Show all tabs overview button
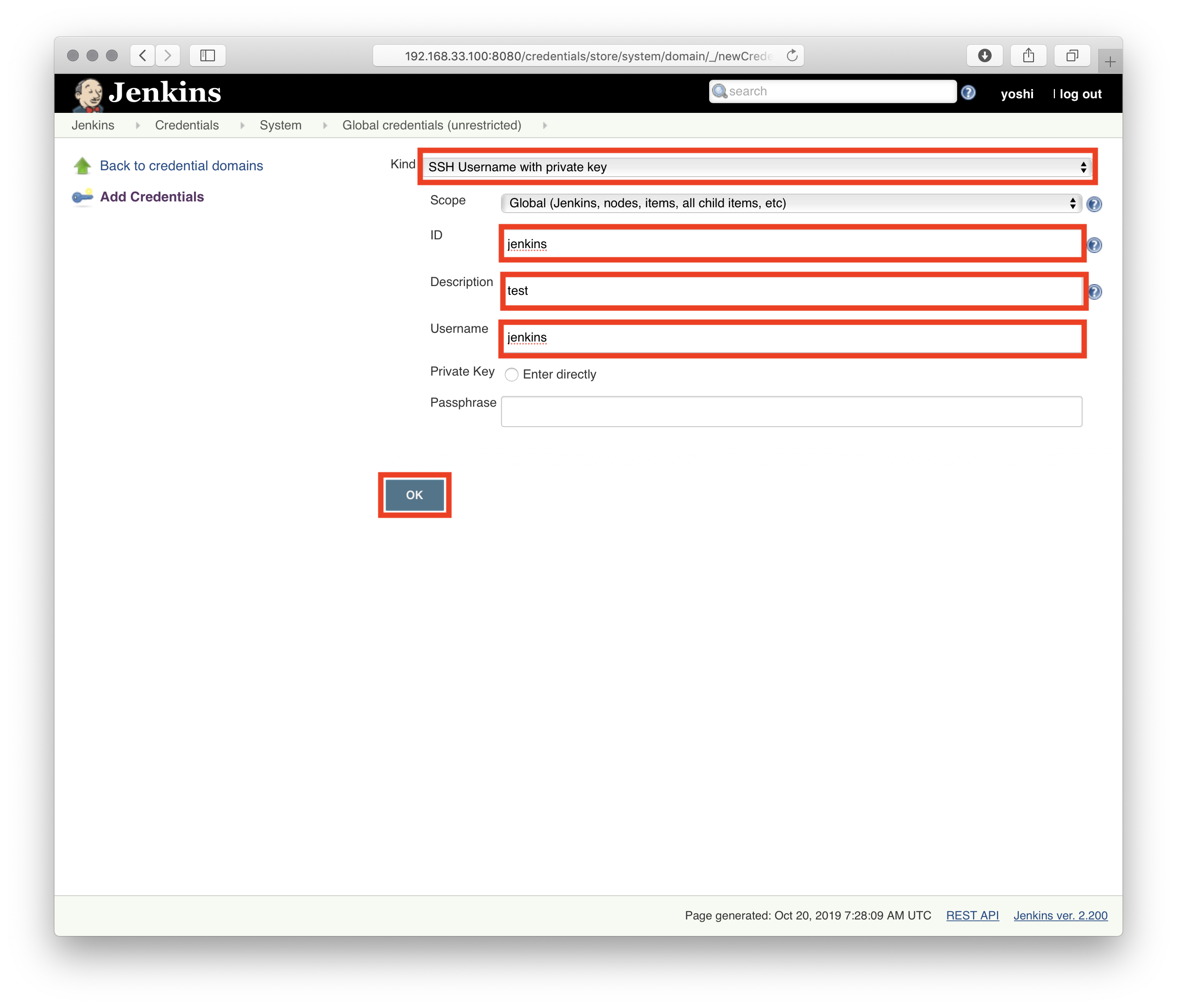The height and width of the screenshot is (1008, 1177). (x=1072, y=55)
